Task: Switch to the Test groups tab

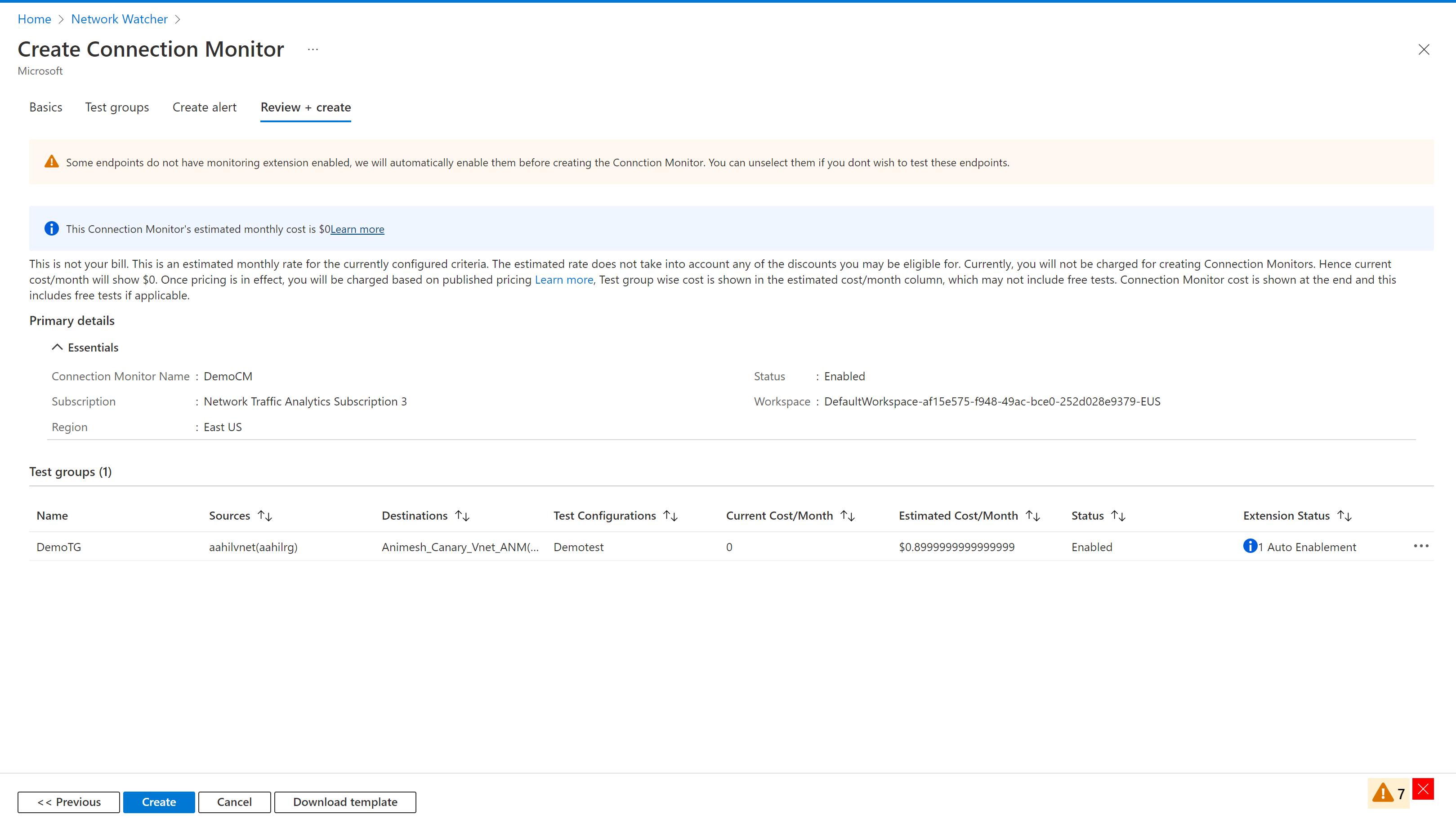Action: click(x=117, y=107)
